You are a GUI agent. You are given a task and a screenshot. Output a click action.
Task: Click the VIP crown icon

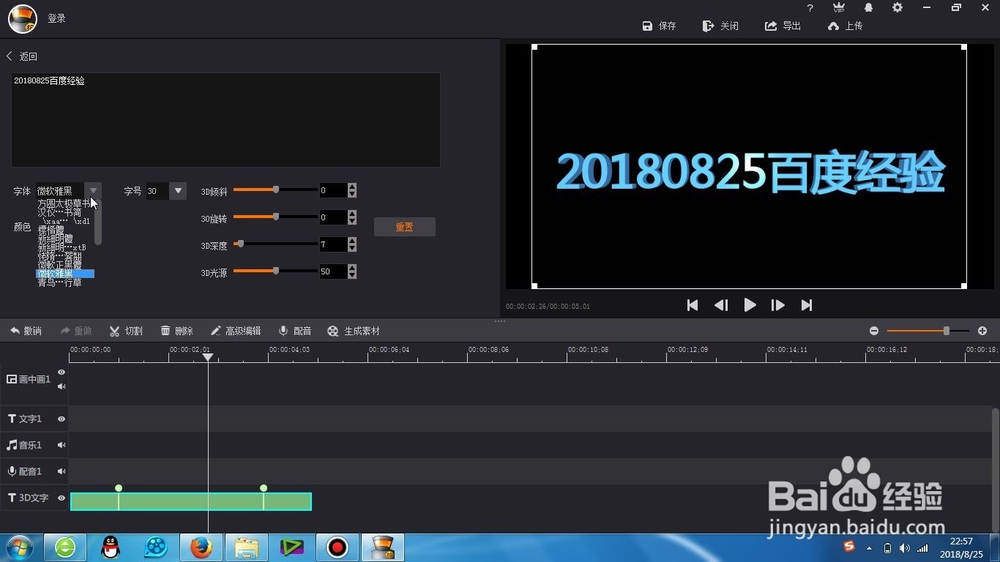click(839, 8)
